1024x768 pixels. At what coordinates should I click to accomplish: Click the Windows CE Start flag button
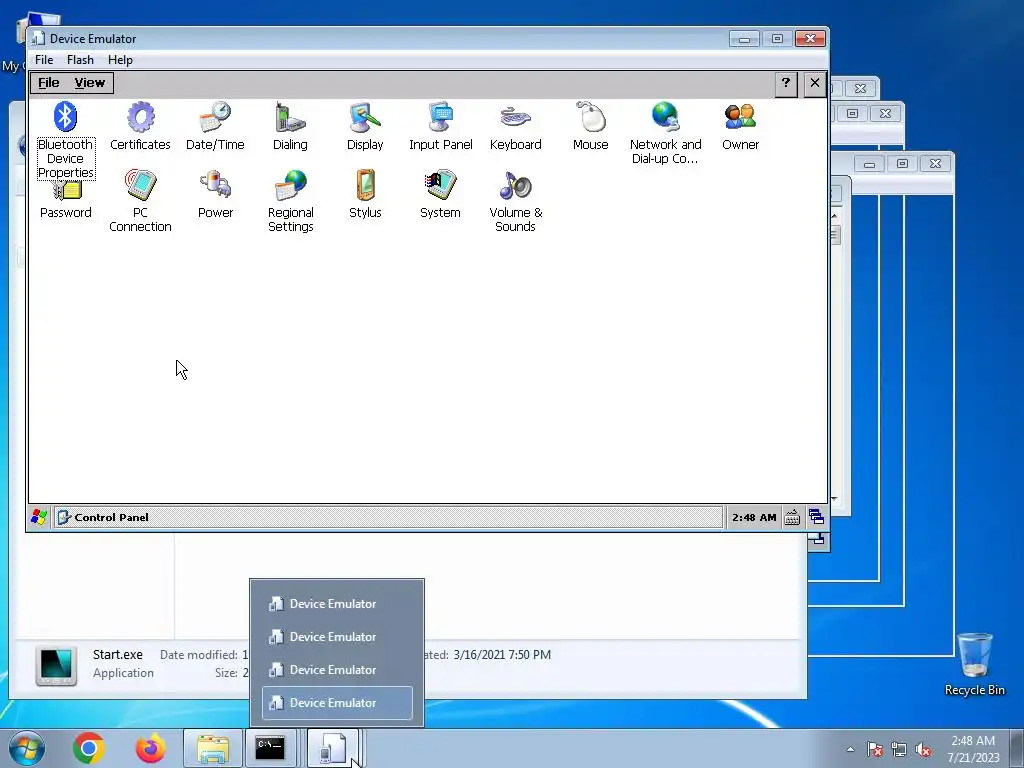(x=39, y=517)
